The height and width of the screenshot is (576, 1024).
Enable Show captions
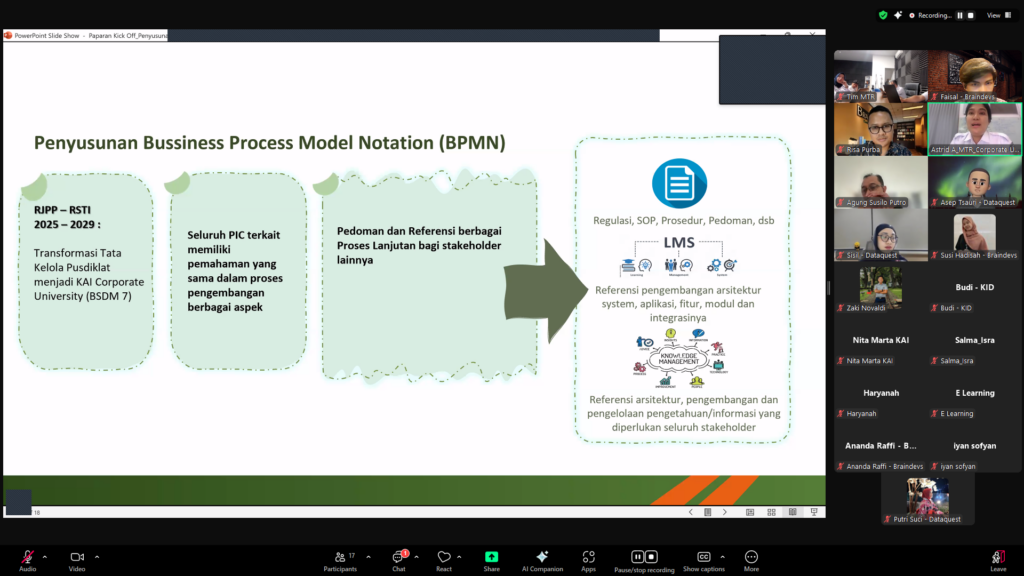(703, 558)
